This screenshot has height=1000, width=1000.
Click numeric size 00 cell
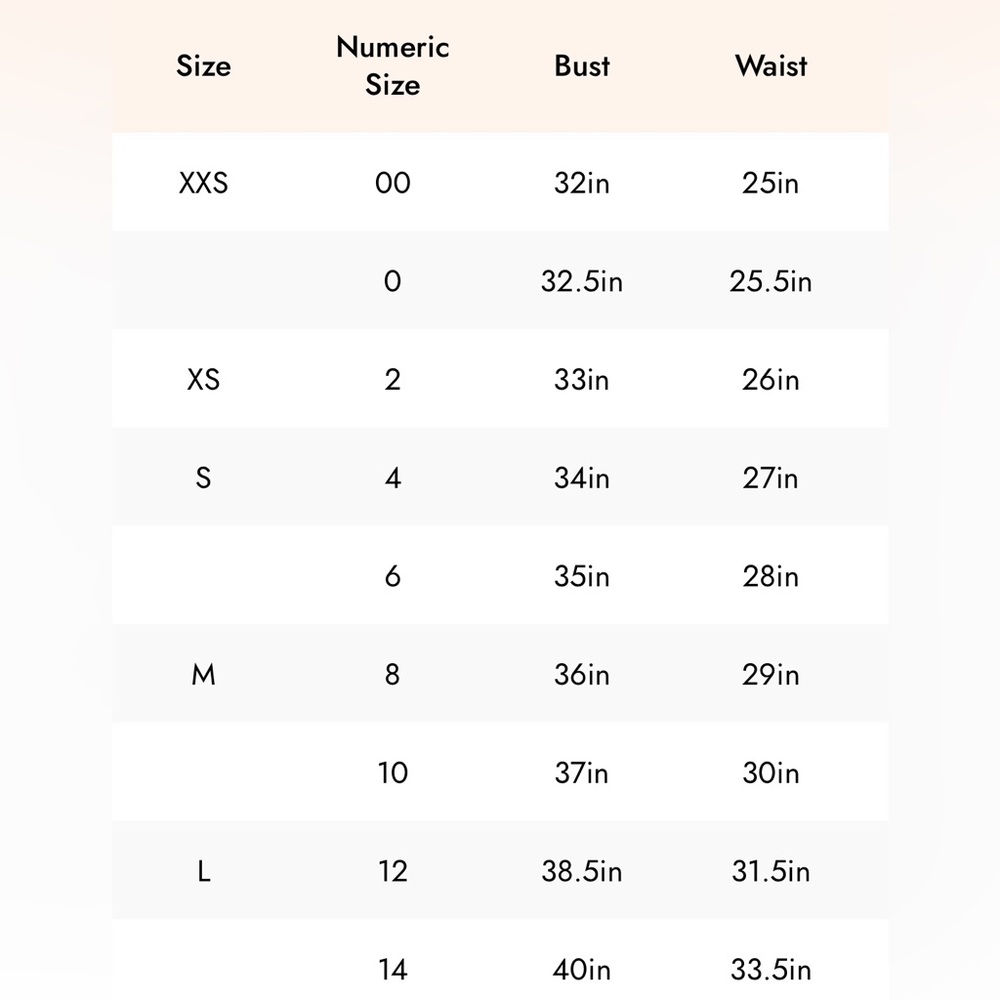pos(393,183)
